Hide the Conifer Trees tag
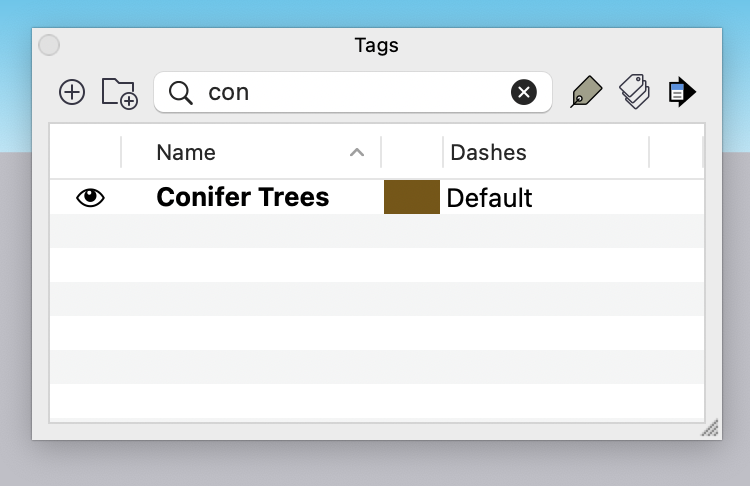 click(90, 198)
